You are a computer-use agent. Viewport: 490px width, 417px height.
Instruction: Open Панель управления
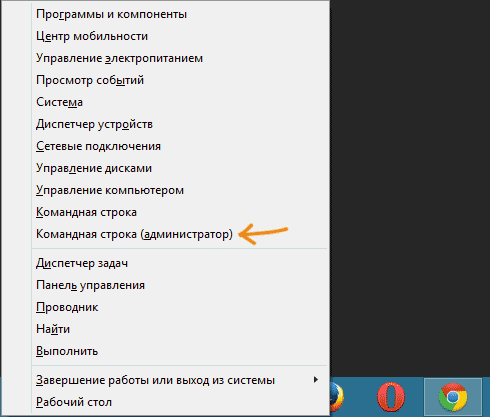click(x=180, y=285)
